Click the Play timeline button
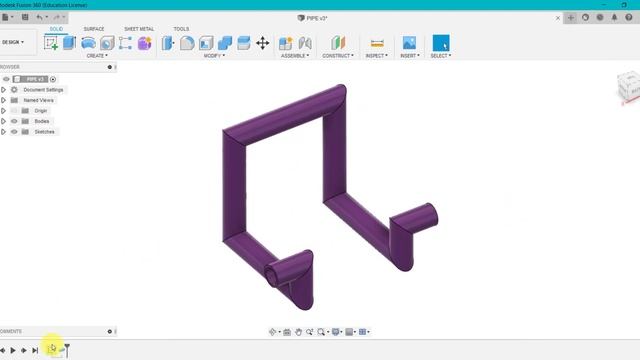The image size is (640, 360). coord(13,350)
